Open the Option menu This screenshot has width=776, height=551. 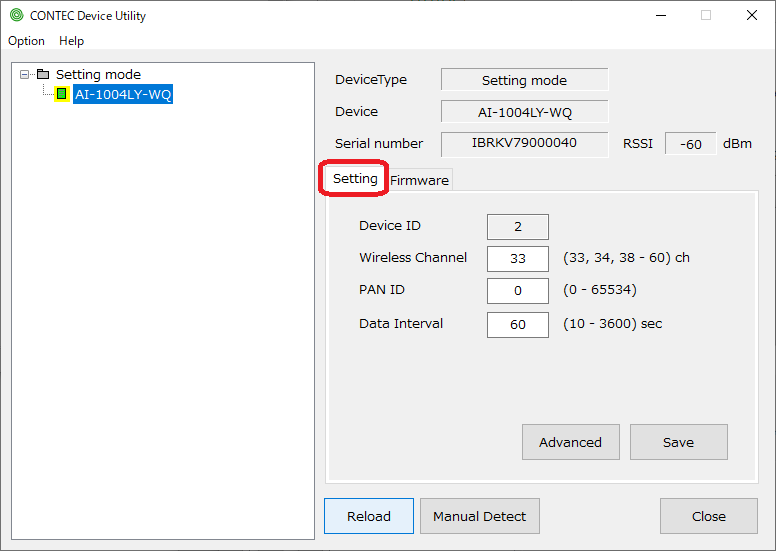(x=26, y=41)
